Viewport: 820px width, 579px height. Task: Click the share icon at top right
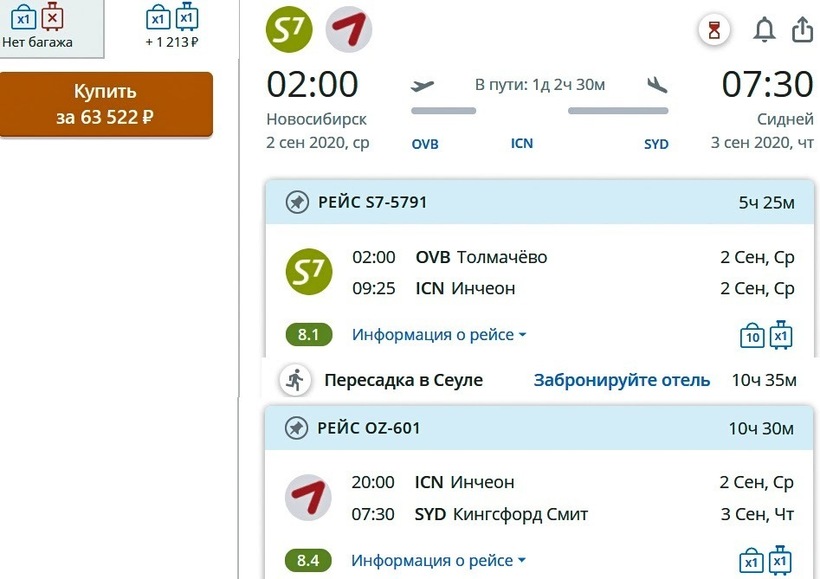(802, 30)
